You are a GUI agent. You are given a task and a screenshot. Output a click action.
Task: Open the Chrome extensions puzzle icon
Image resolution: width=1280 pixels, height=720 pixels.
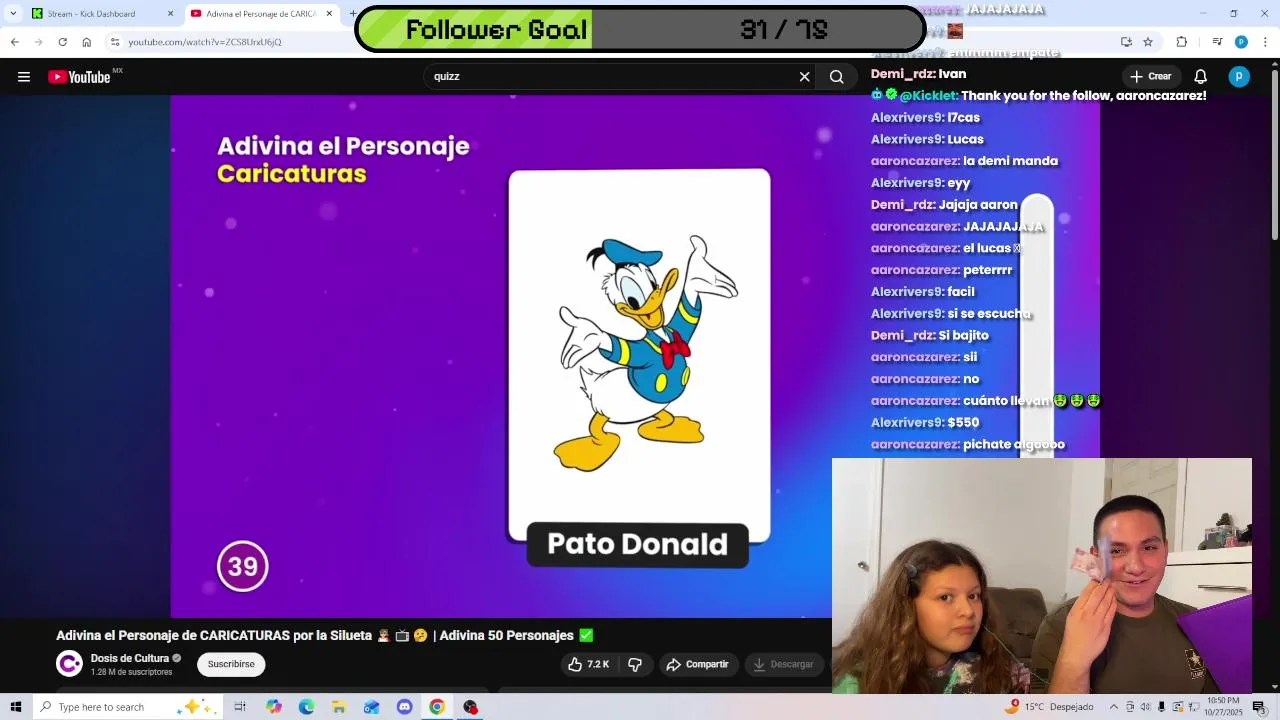(1182, 42)
